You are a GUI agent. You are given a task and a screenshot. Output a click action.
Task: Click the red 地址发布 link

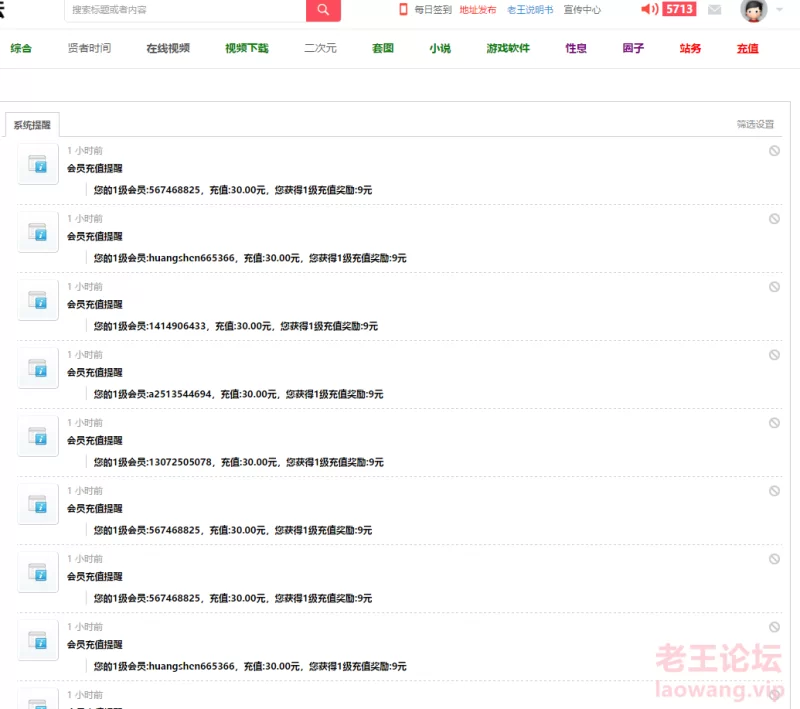point(478,10)
